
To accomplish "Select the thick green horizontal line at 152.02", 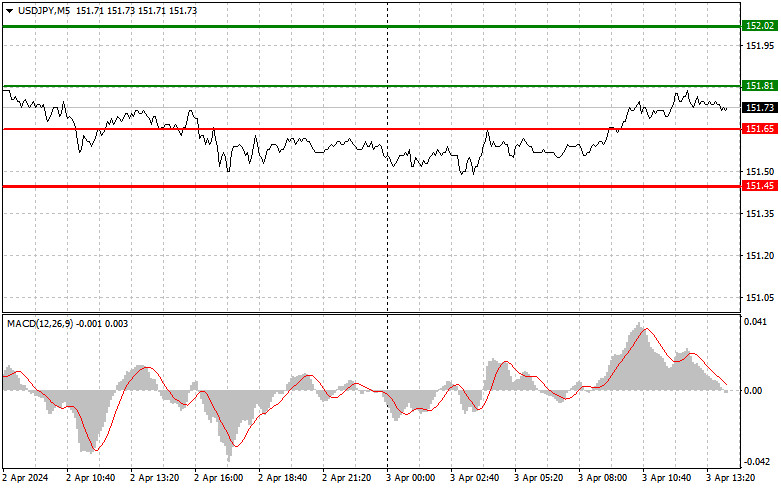I will (371, 26).
